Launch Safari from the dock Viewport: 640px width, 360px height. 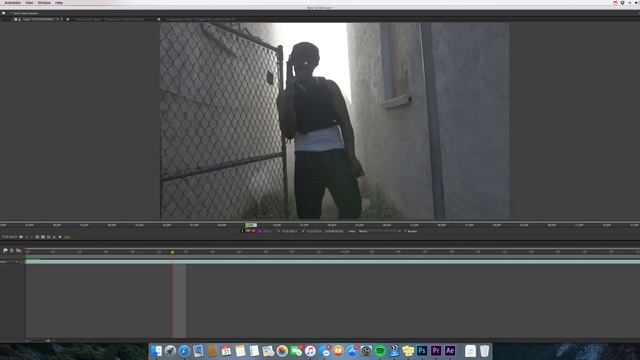click(x=184, y=351)
